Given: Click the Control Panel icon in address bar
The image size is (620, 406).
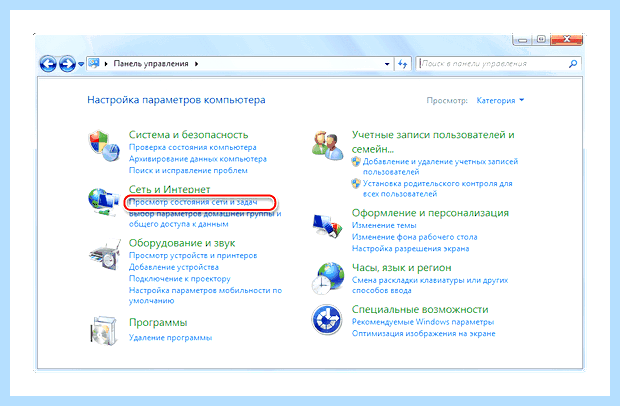Looking at the screenshot, I should coord(94,63).
